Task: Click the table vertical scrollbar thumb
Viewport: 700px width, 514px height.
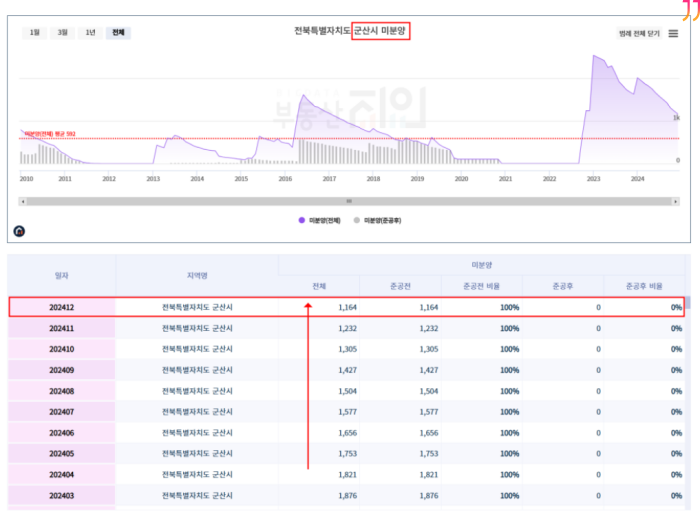Action: click(x=688, y=302)
